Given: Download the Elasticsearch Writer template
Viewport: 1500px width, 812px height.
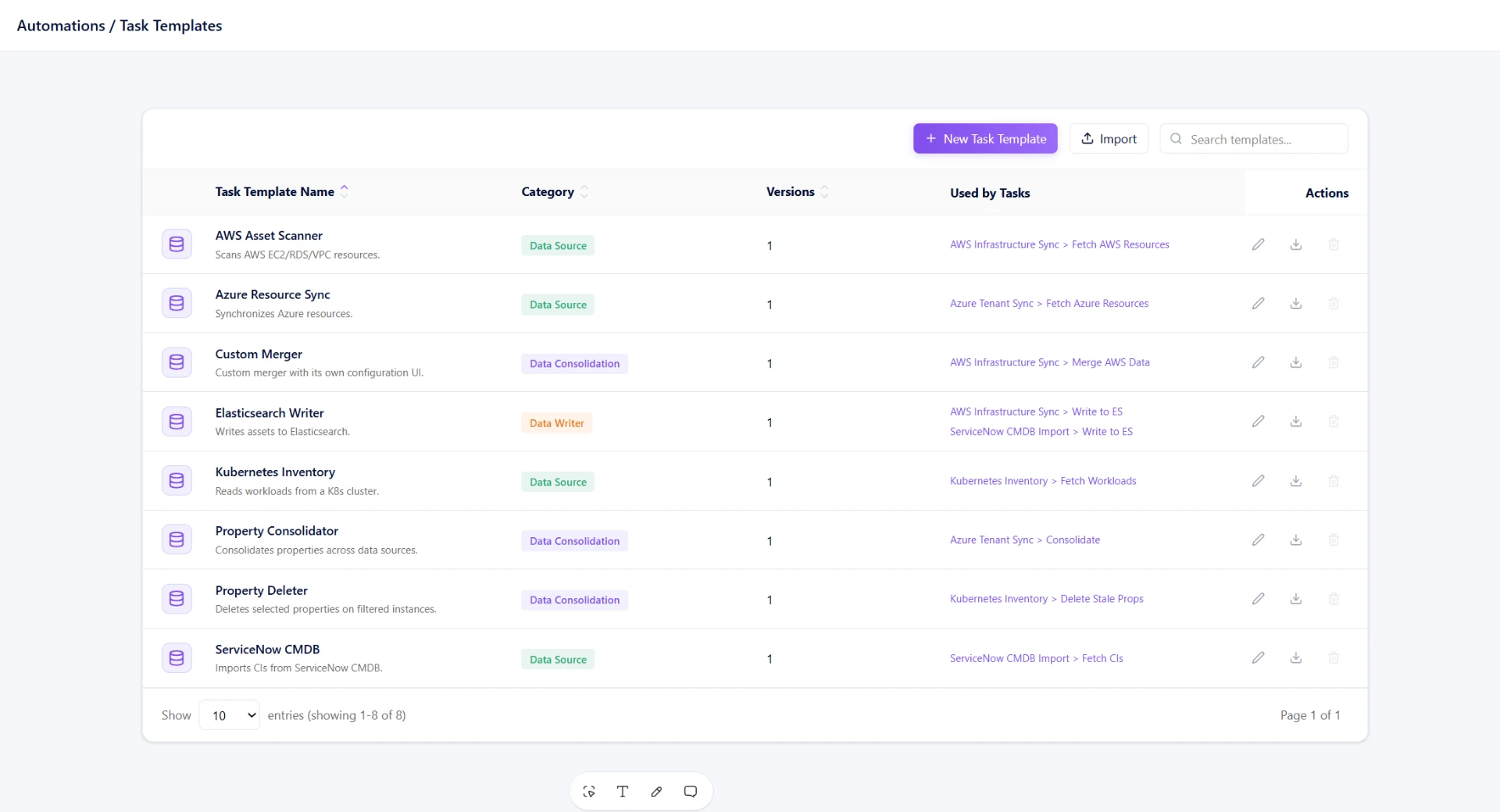Looking at the screenshot, I should [x=1295, y=422].
